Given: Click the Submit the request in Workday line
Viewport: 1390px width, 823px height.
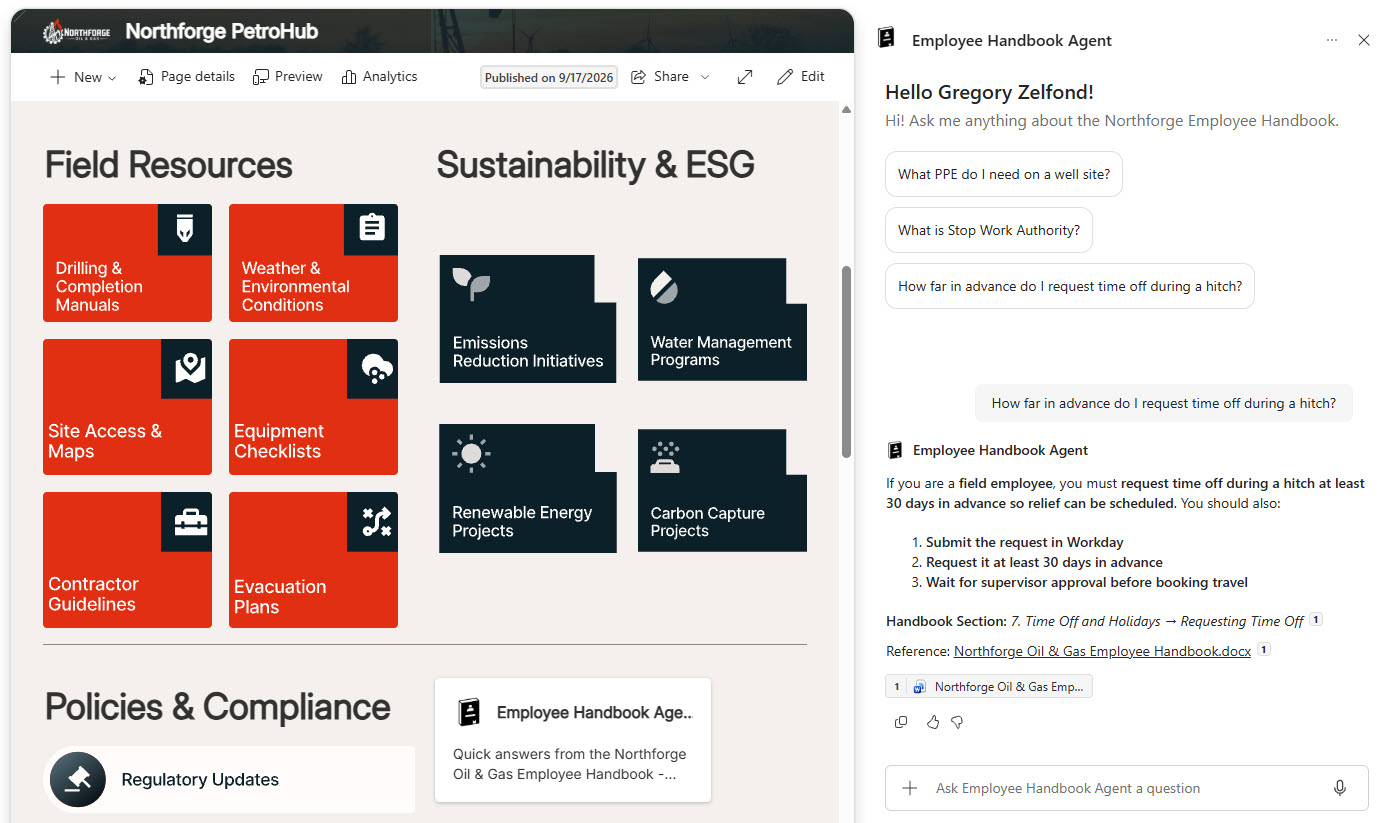Looking at the screenshot, I should click(x=1024, y=542).
